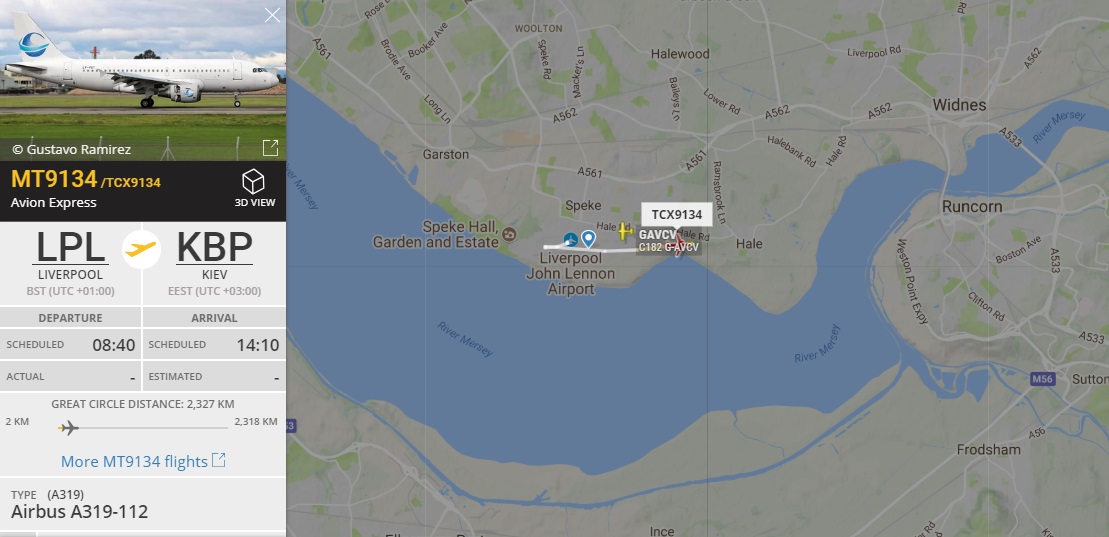Open aircraft photo in external link icon
This screenshot has width=1109, height=537.
(270, 148)
